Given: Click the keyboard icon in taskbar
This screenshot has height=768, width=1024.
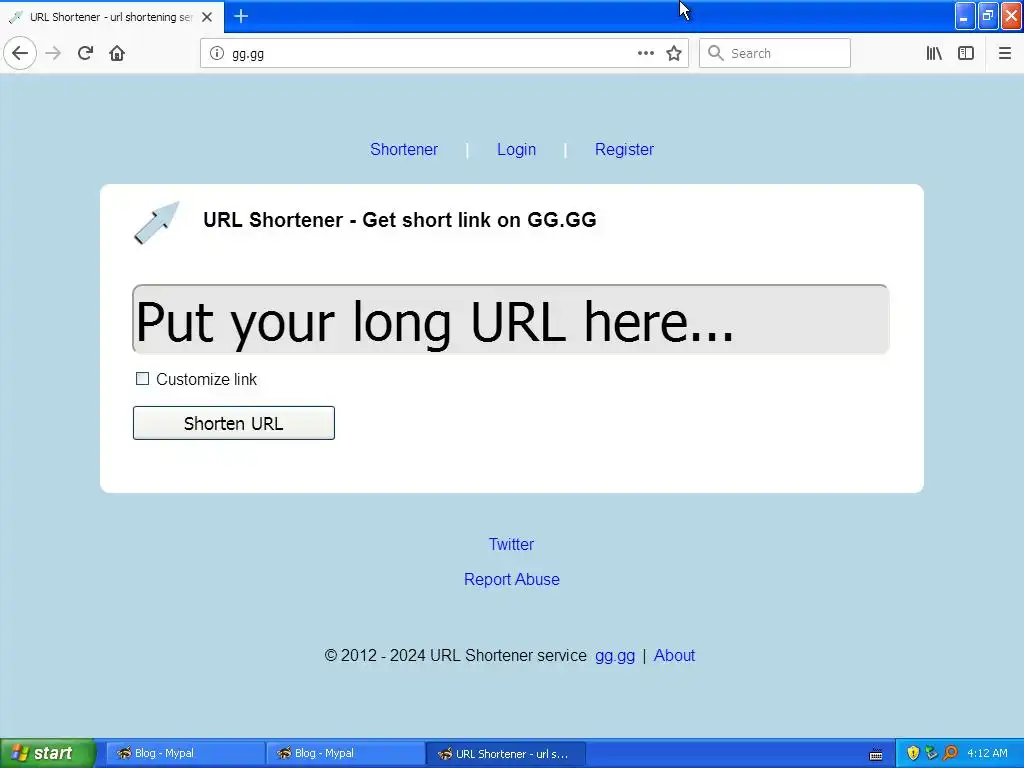Looking at the screenshot, I should 876,754.
